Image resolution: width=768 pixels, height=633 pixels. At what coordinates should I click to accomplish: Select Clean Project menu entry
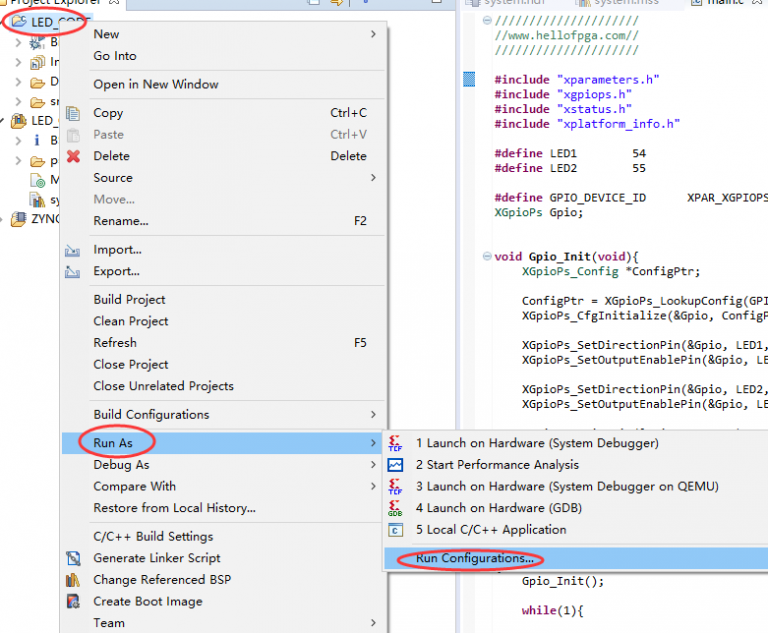click(x=131, y=321)
